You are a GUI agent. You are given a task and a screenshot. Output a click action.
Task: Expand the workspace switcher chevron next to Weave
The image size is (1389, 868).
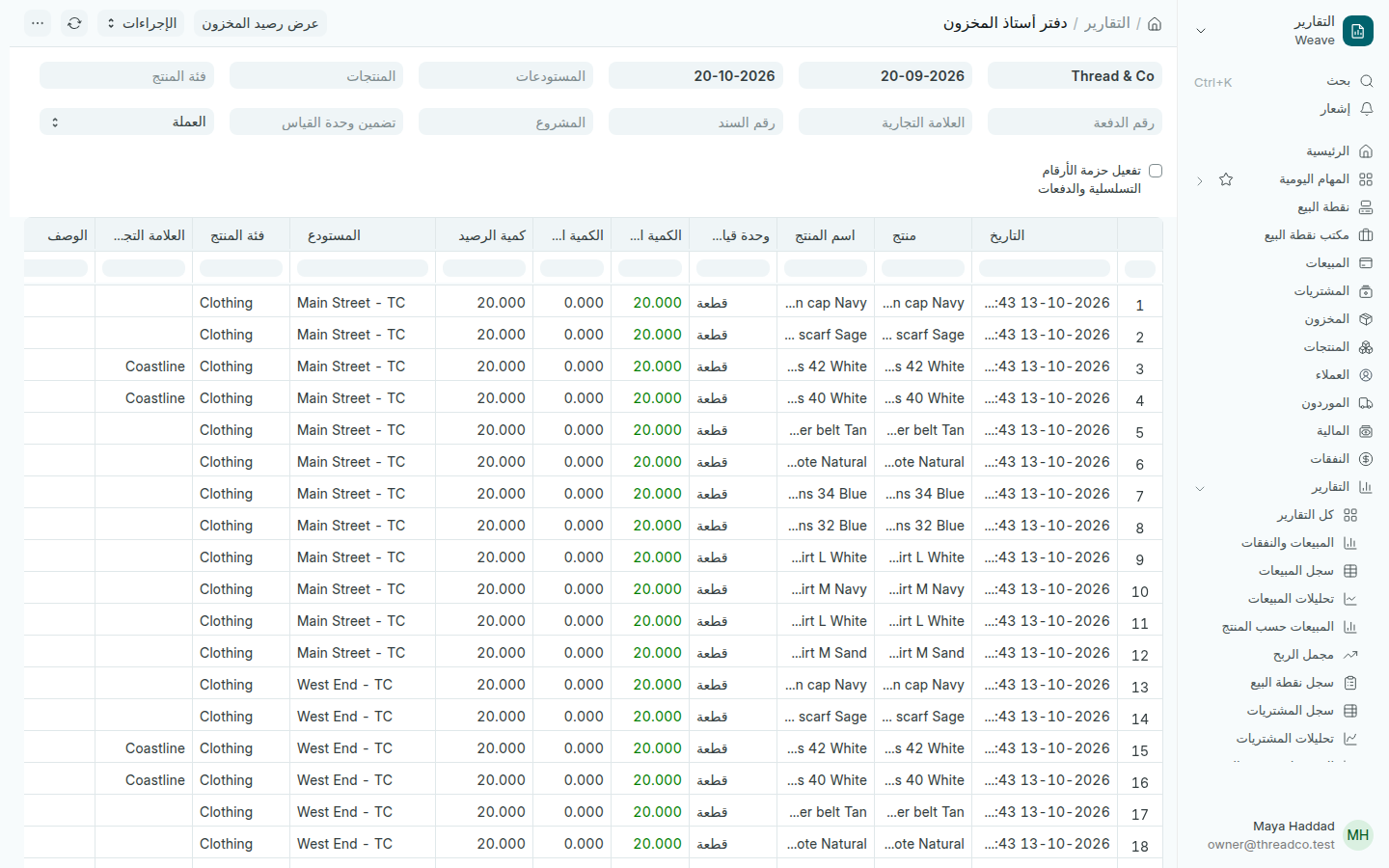[1201, 31]
